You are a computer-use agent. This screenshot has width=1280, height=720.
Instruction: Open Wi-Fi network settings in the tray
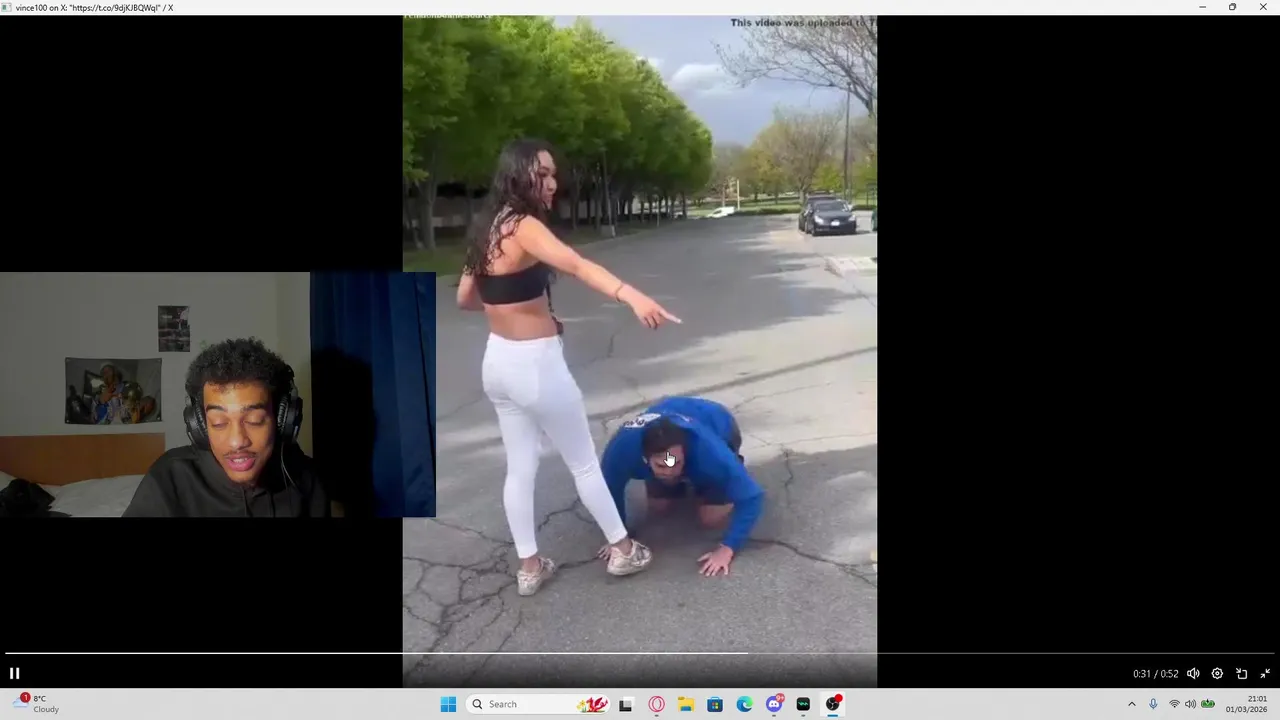(x=1174, y=704)
